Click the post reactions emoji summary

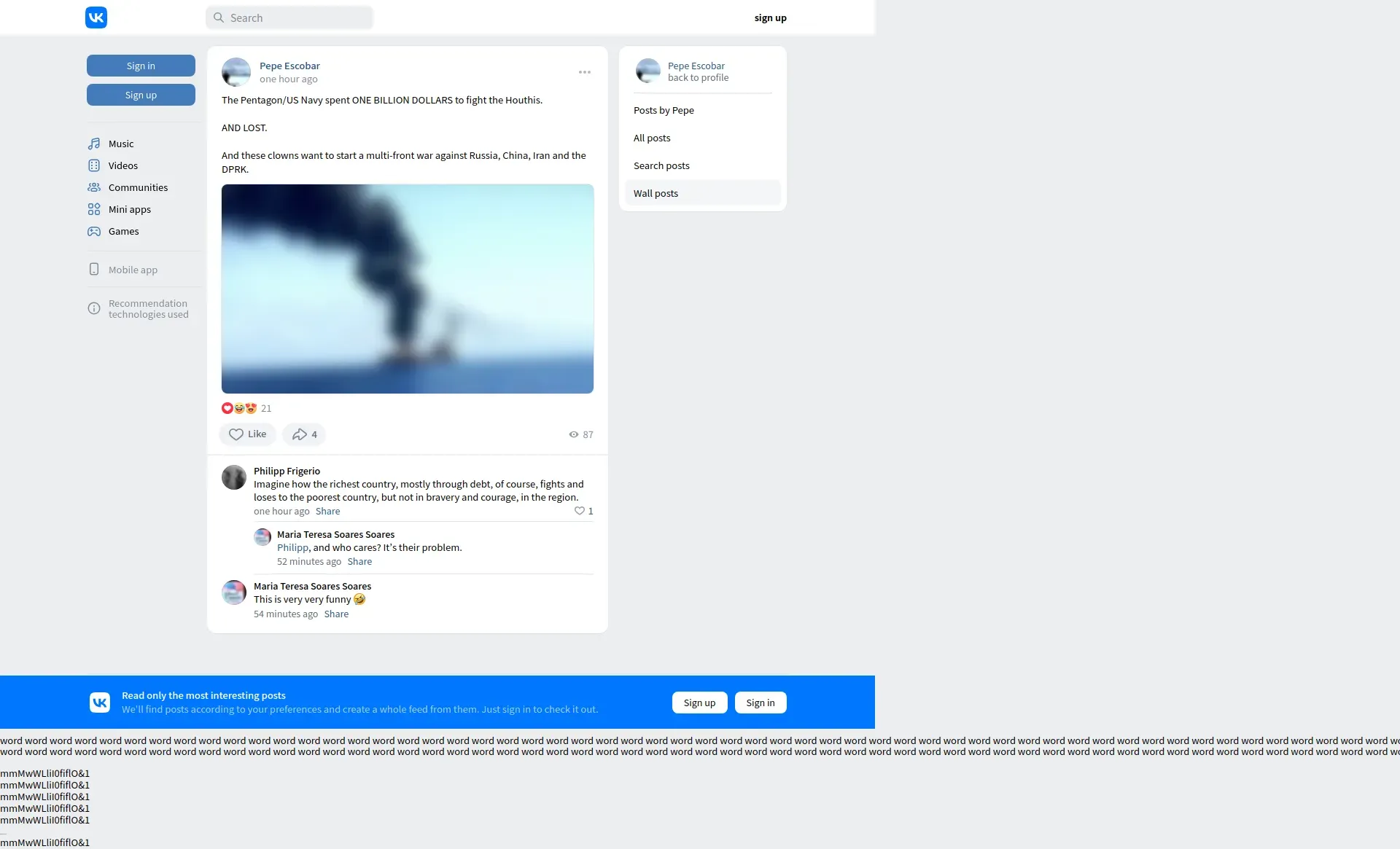point(239,408)
